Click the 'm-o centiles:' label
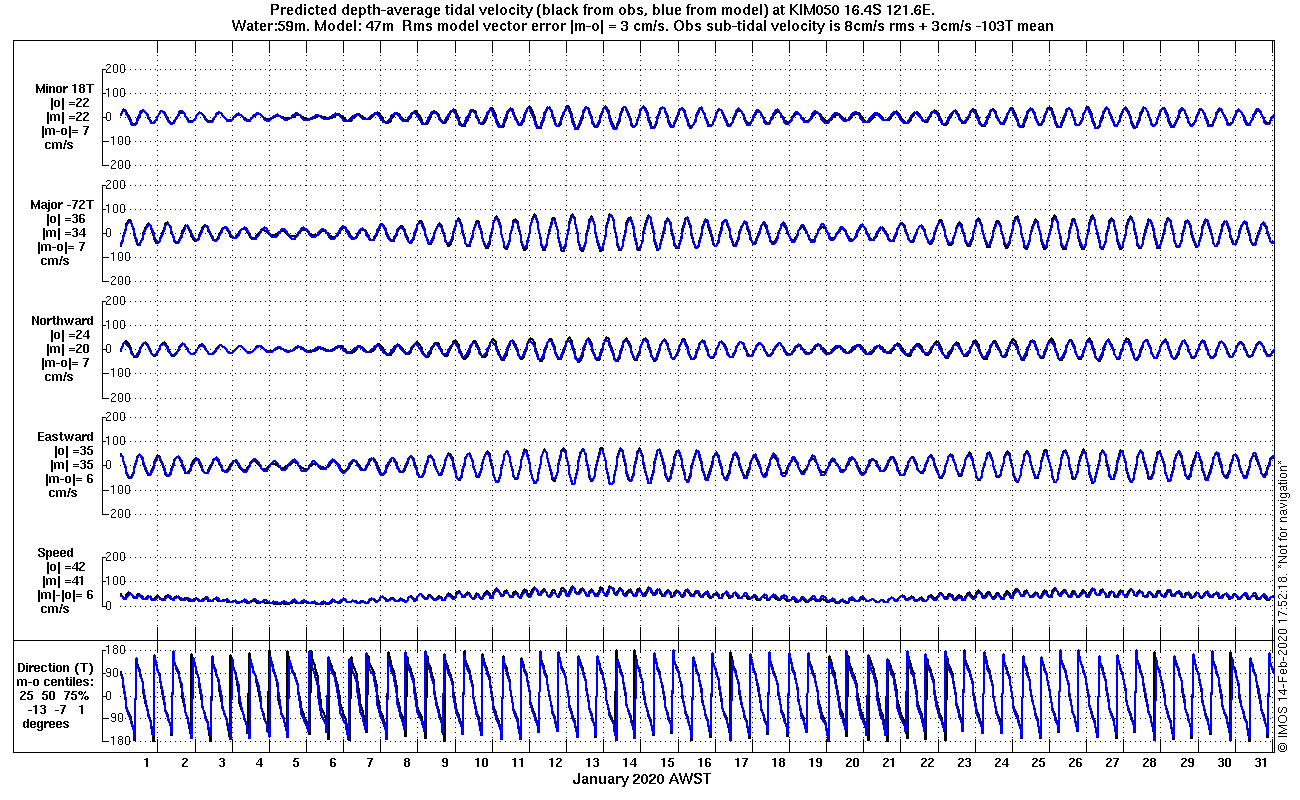This screenshot has height=800, width=1300. click(x=57, y=682)
